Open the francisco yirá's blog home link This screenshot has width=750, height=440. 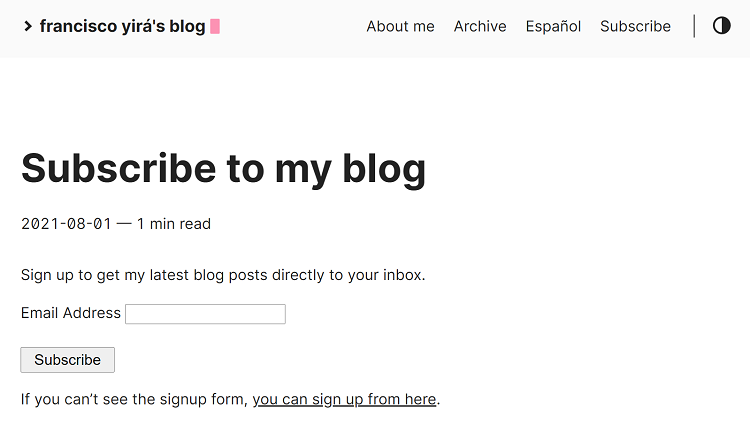pos(122,27)
